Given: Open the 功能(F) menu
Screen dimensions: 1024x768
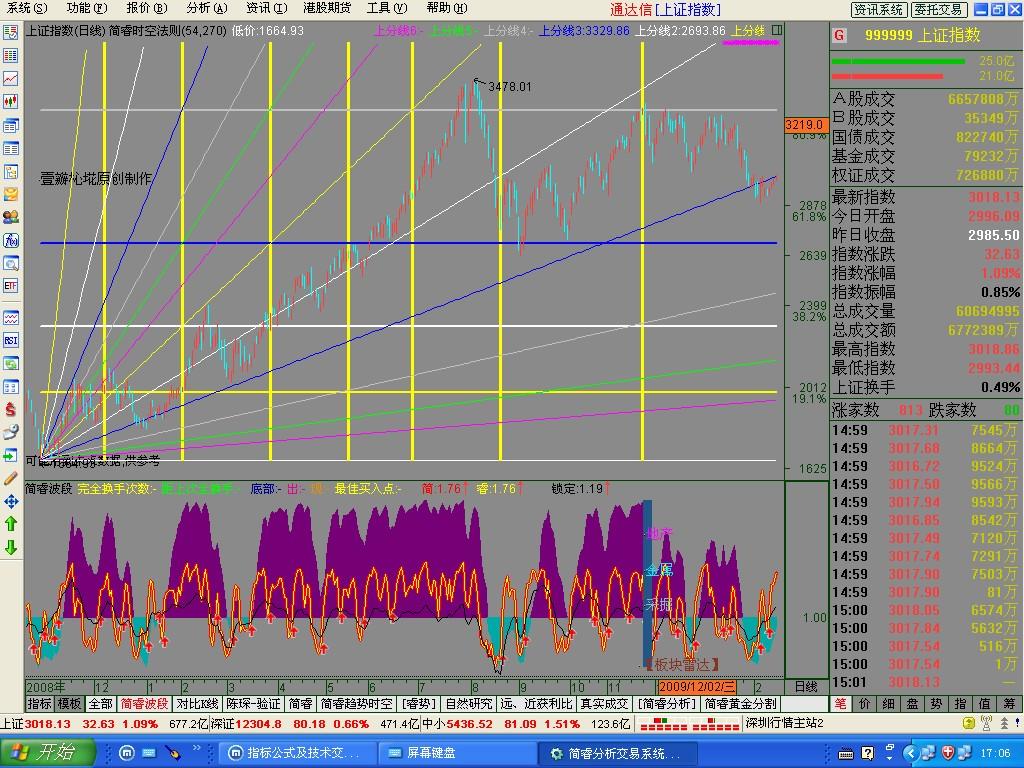Looking at the screenshot, I should click(87, 8).
